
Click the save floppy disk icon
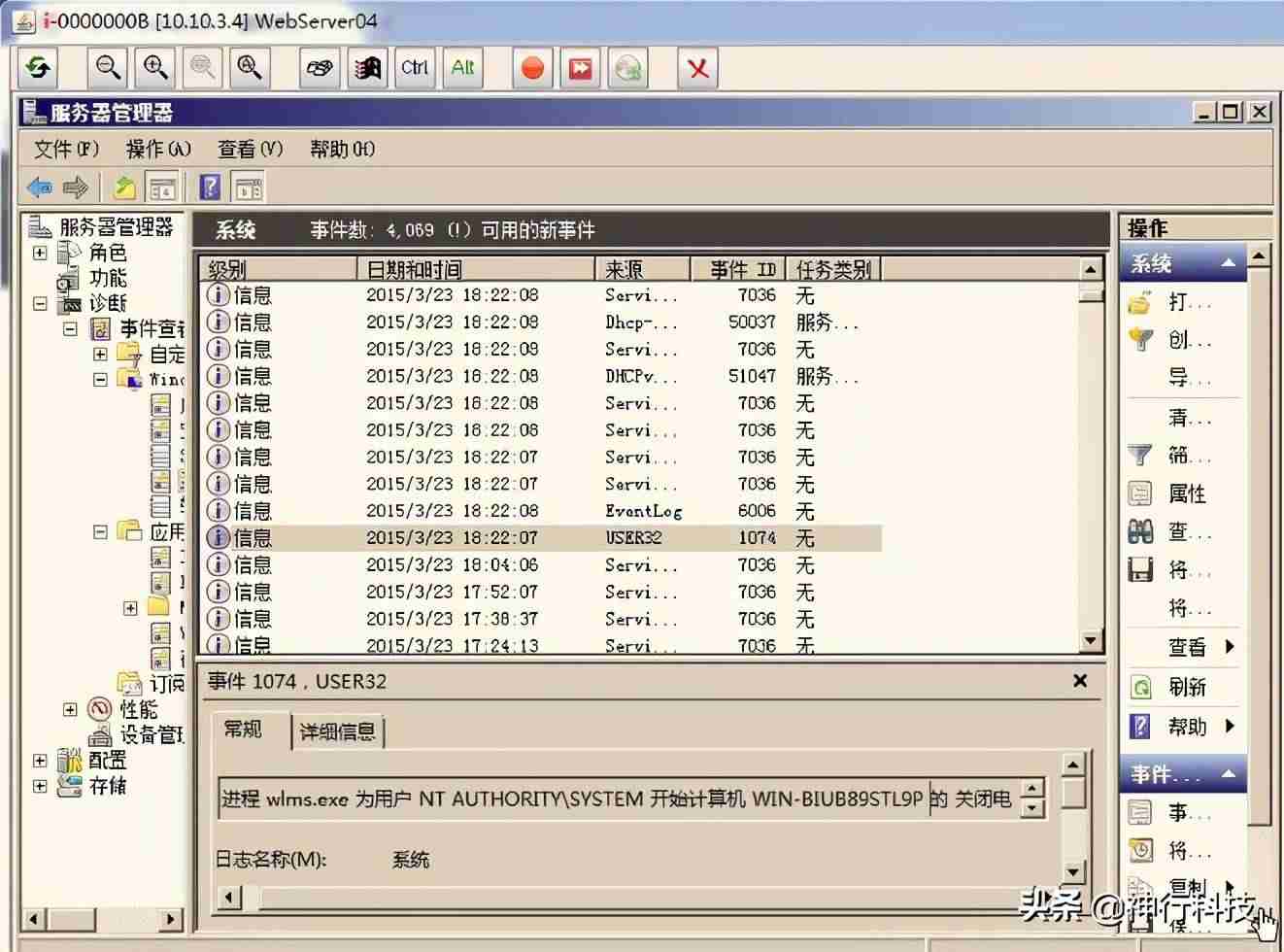pyautogui.click(x=1140, y=569)
